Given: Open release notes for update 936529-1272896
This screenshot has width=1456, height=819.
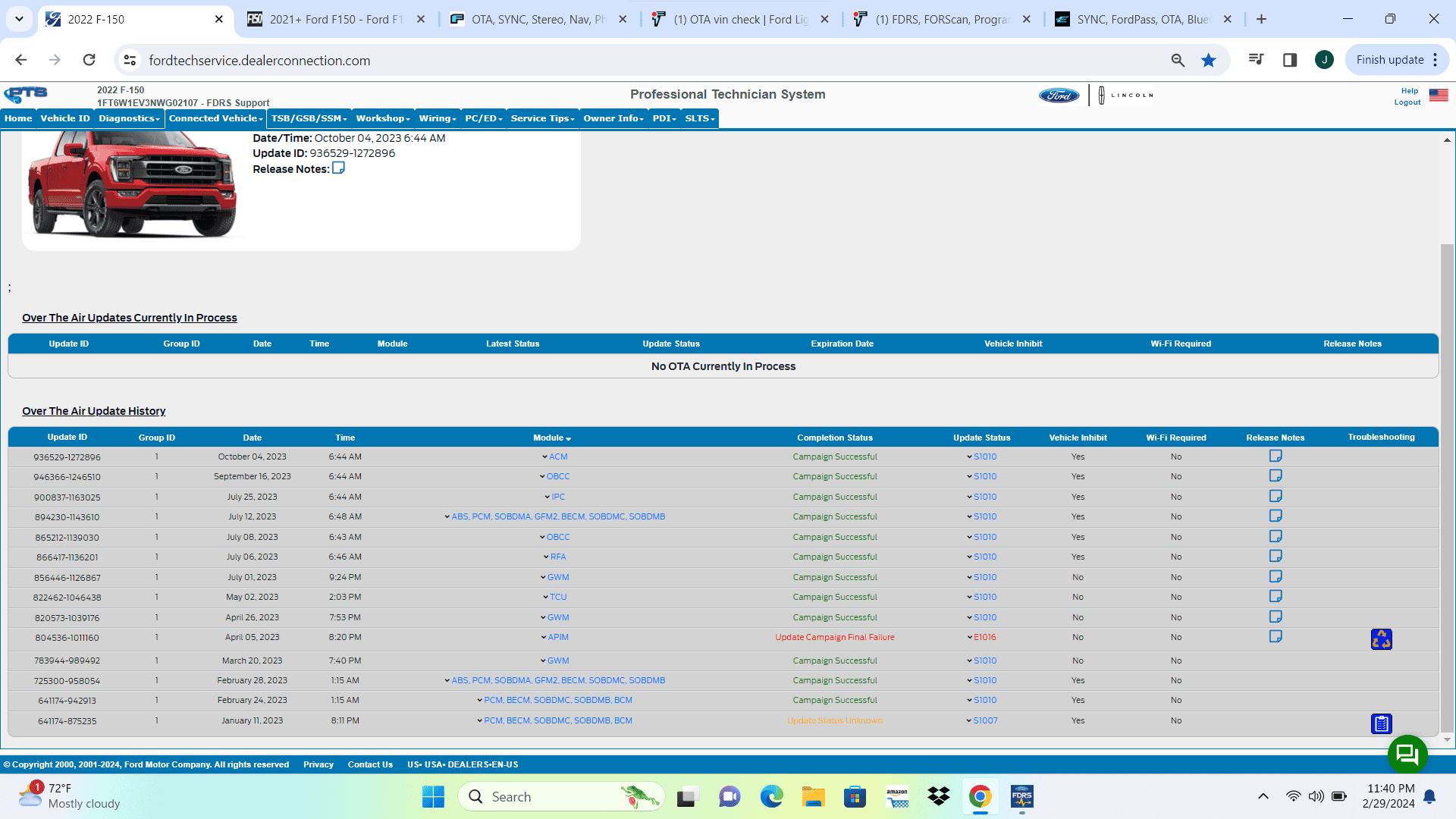Looking at the screenshot, I should [x=1276, y=456].
